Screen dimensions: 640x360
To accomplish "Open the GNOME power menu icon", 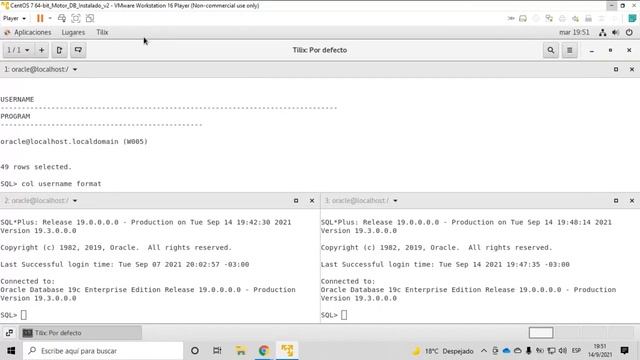I will 629,32.
